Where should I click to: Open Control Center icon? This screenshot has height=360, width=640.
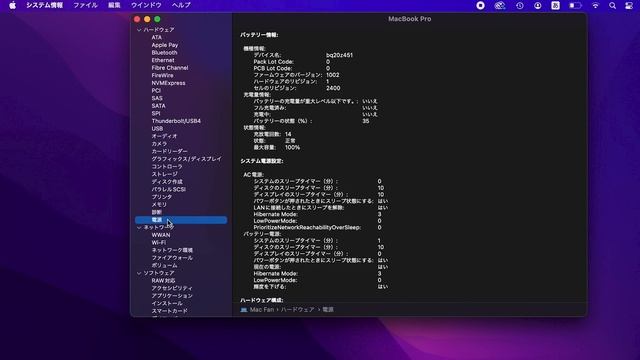[x=629, y=5]
